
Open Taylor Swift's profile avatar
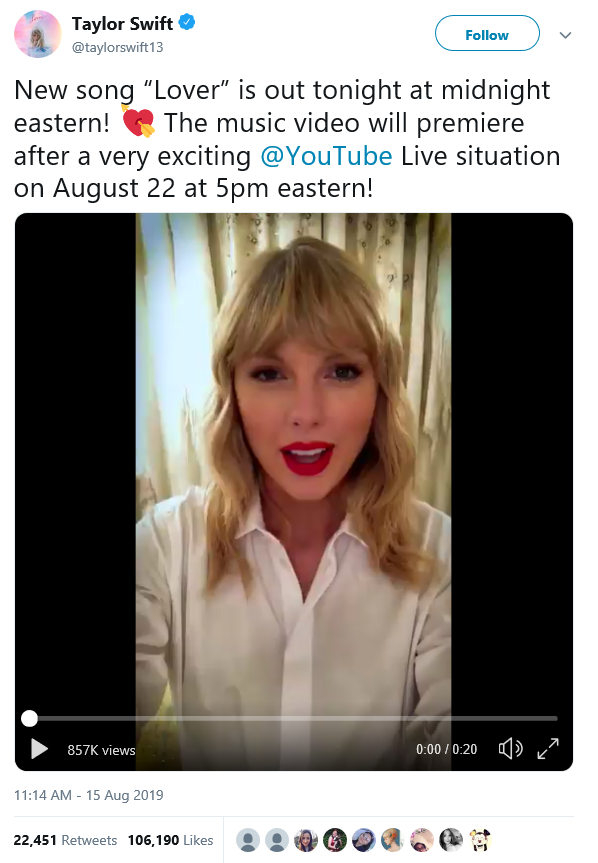37,34
